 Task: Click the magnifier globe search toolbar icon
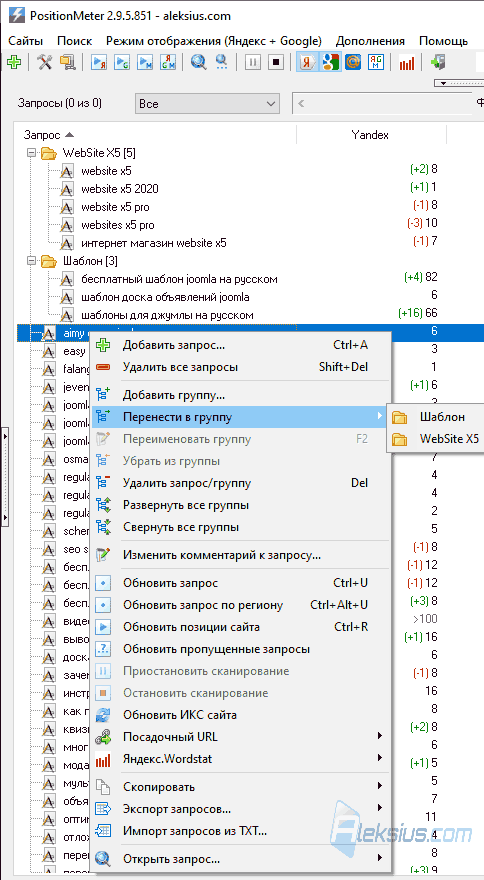click(198, 62)
